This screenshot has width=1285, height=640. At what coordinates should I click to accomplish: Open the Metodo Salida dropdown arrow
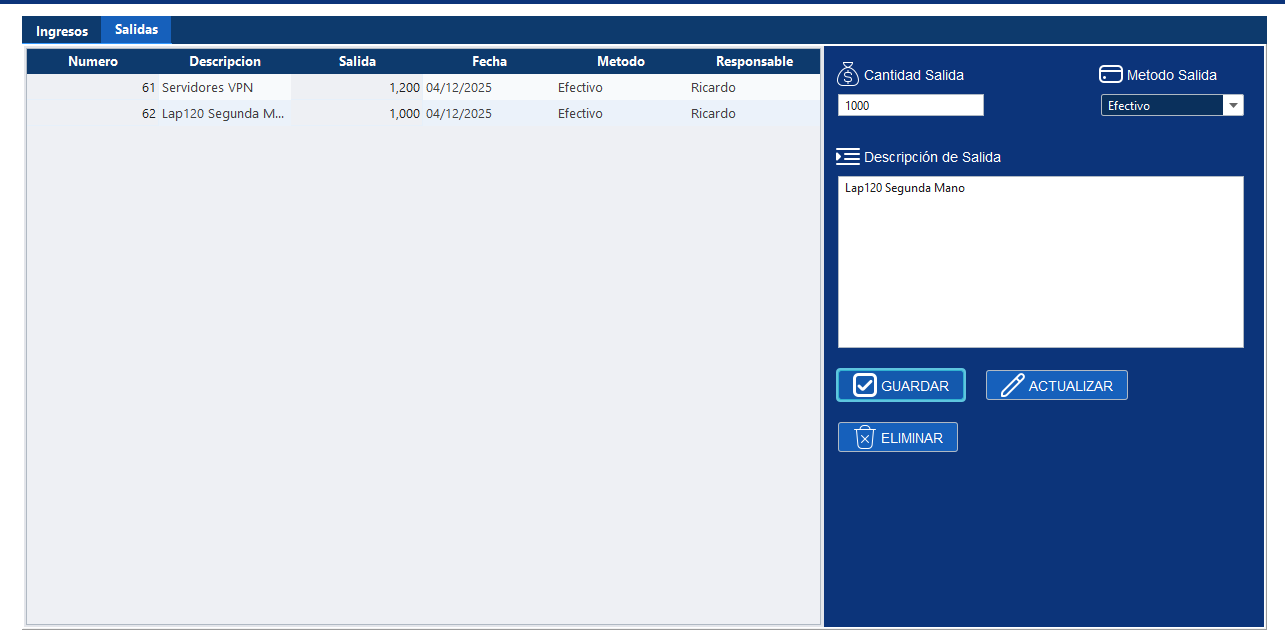tap(1233, 106)
